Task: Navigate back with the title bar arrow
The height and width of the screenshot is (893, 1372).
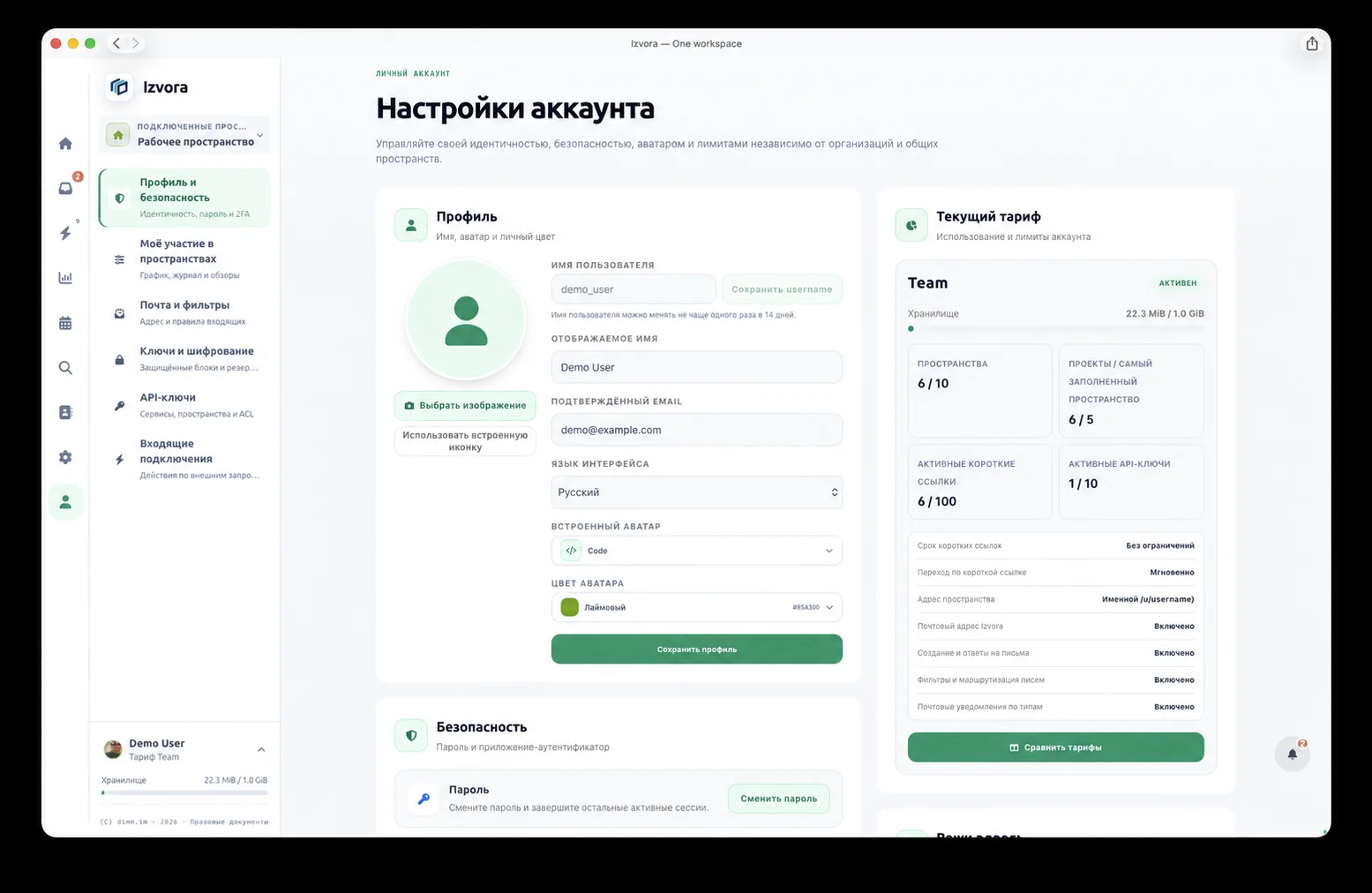Action: (116, 43)
